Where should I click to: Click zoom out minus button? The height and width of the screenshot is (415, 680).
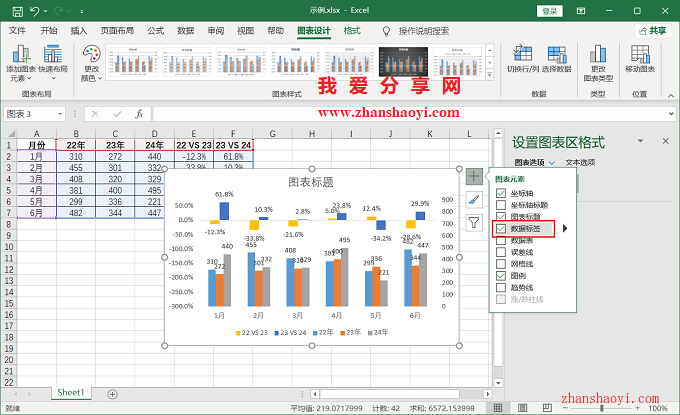coord(565,408)
